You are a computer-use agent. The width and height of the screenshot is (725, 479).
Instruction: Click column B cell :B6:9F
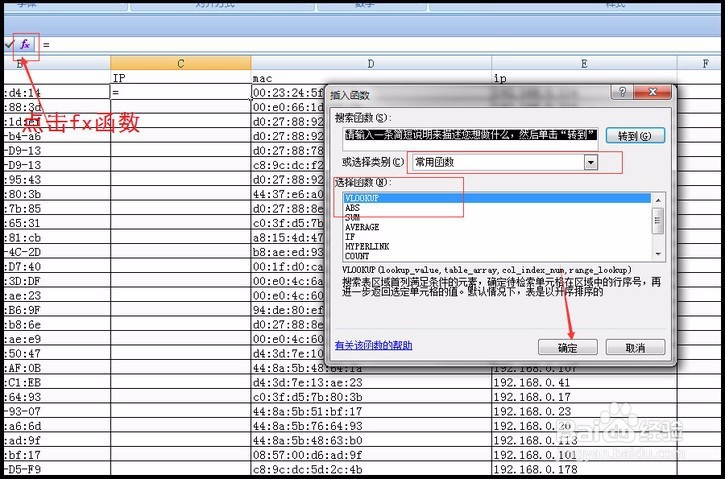(x=57, y=310)
